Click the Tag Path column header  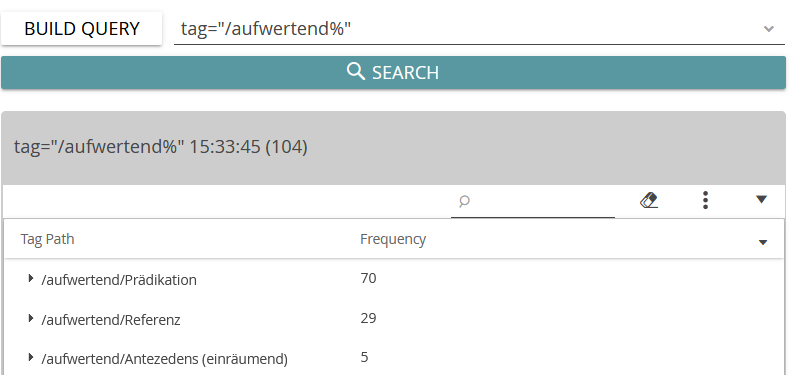coord(47,239)
